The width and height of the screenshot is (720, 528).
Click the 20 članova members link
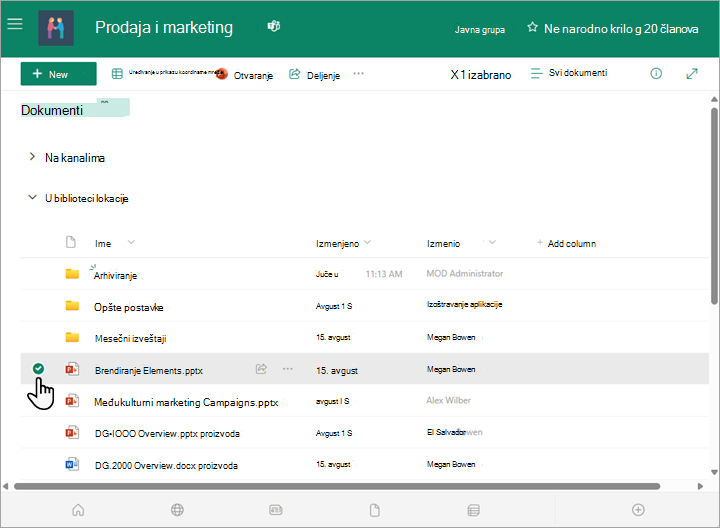coord(671,29)
